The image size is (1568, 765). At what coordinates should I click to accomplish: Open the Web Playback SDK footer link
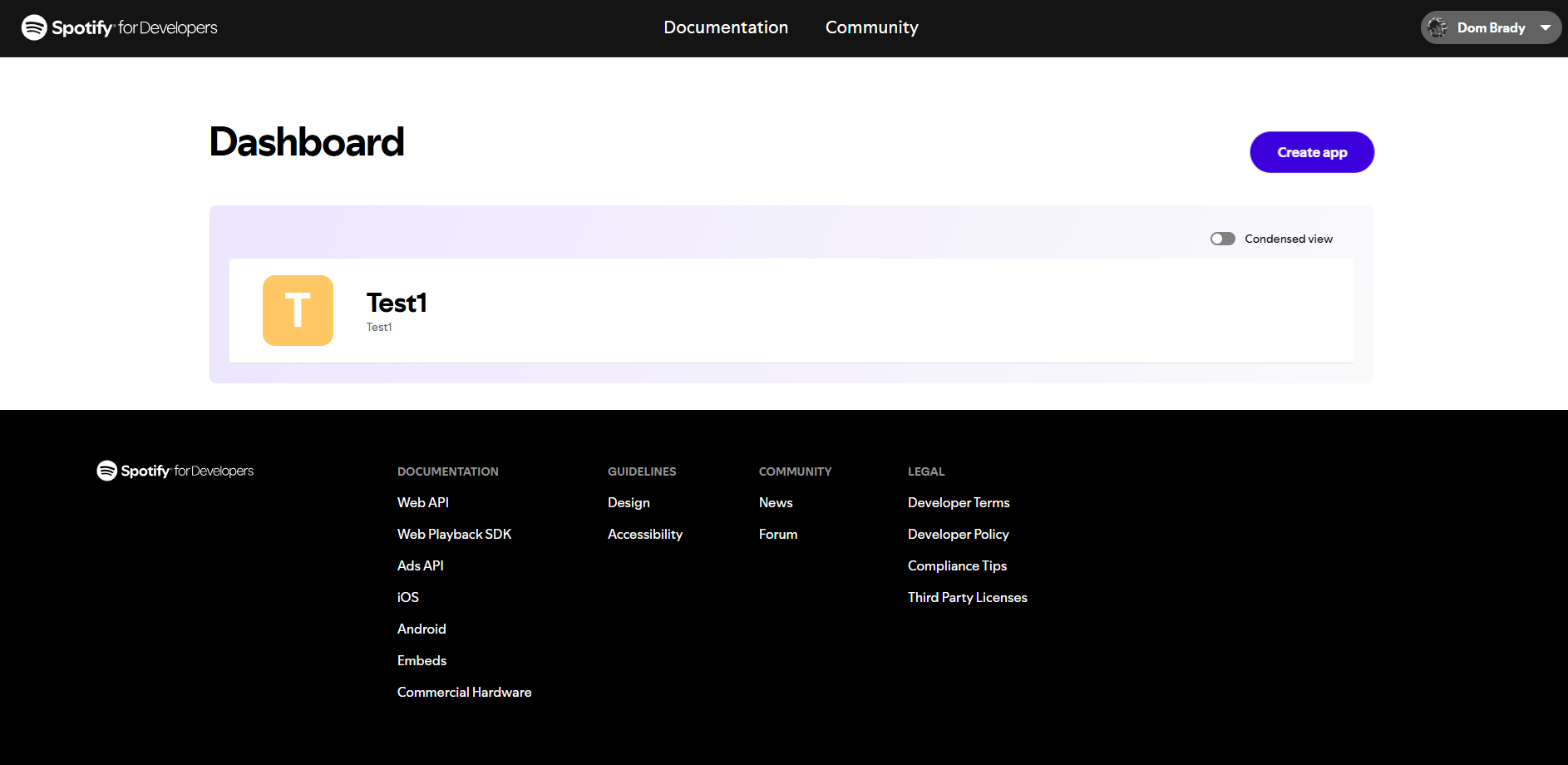(454, 534)
